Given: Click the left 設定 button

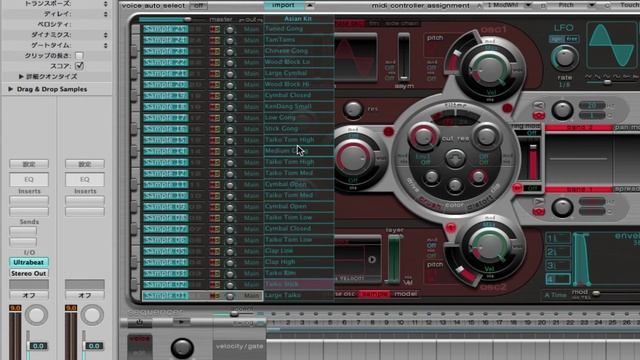Looking at the screenshot, I should tap(29, 164).
